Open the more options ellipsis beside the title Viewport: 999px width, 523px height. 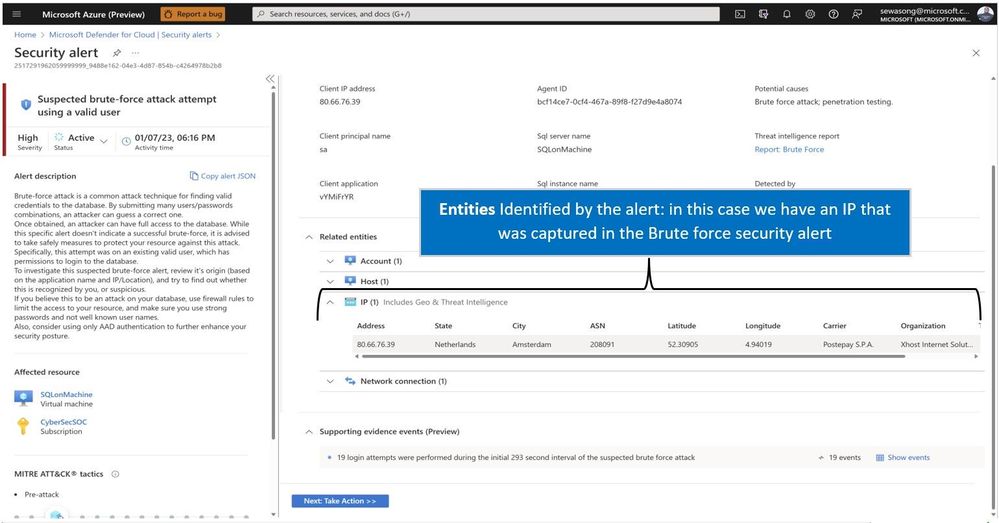[135, 53]
